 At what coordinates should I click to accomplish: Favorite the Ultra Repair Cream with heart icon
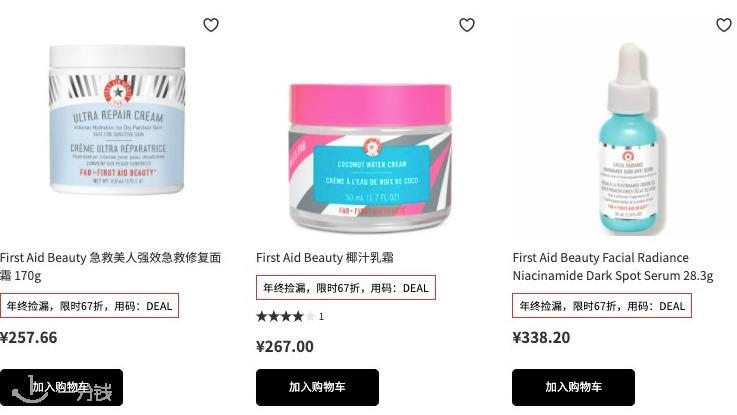click(211, 24)
